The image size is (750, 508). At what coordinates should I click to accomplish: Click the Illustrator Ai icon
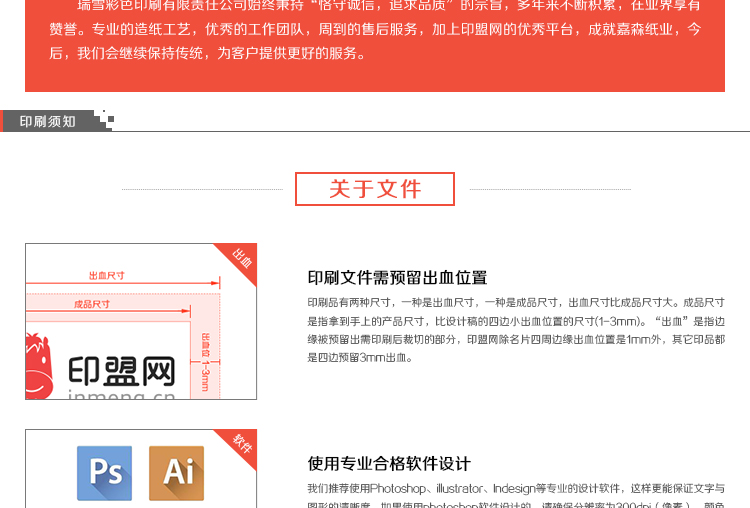176,472
